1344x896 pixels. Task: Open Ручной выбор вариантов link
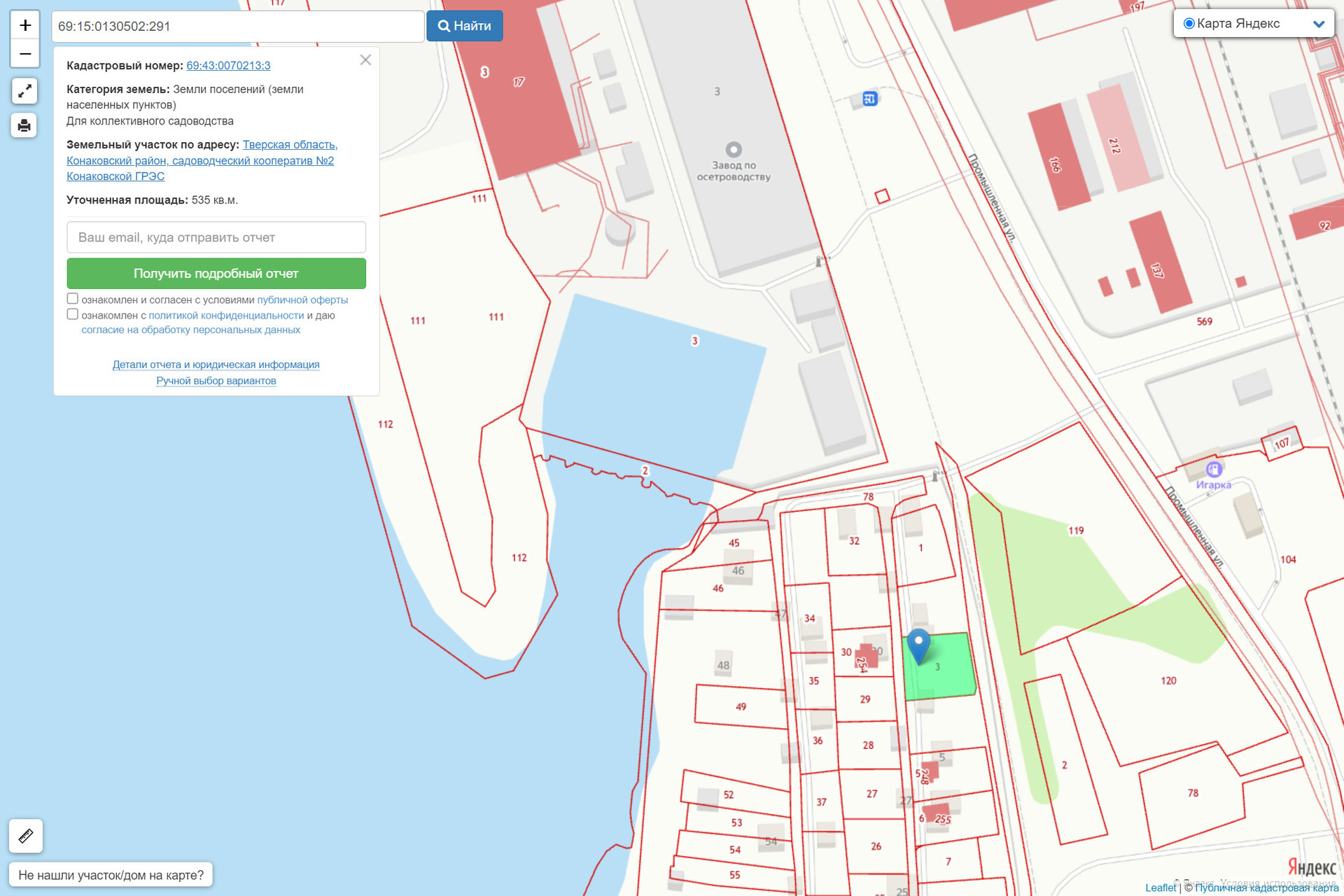coord(216,381)
